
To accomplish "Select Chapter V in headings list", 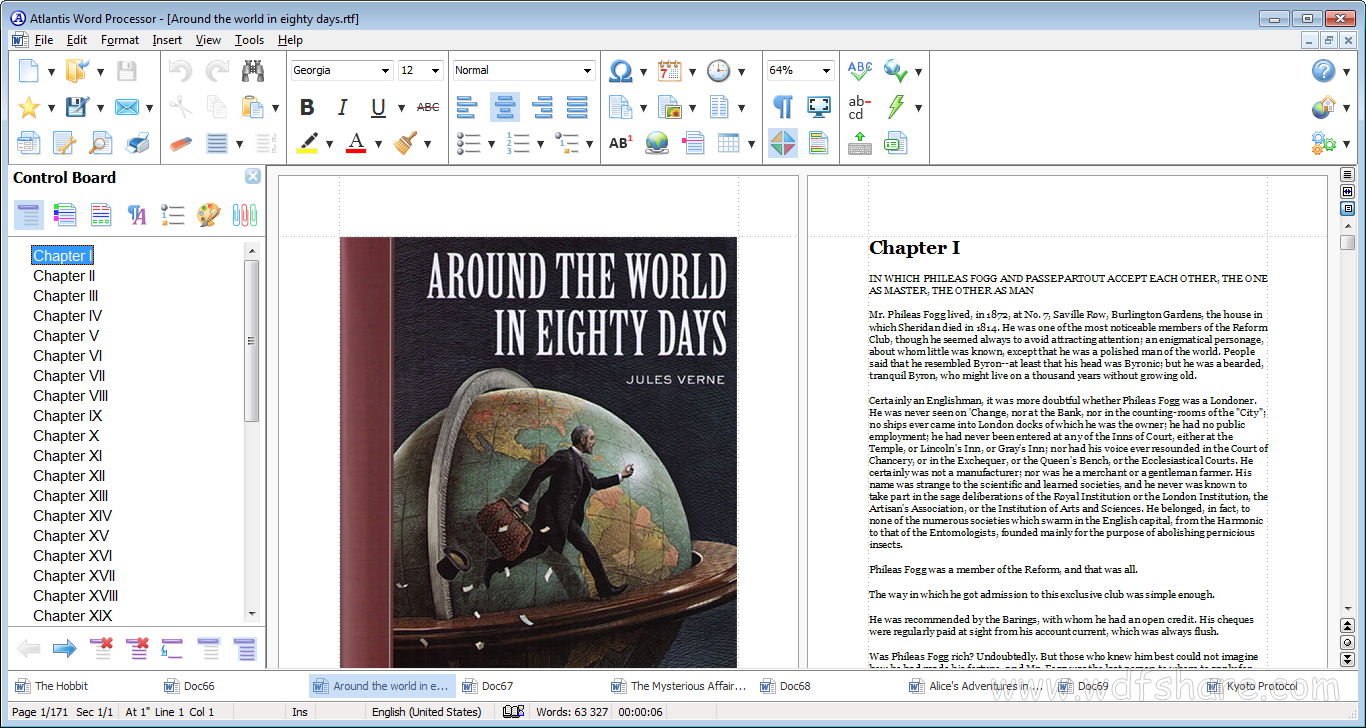I will click(x=66, y=336).
